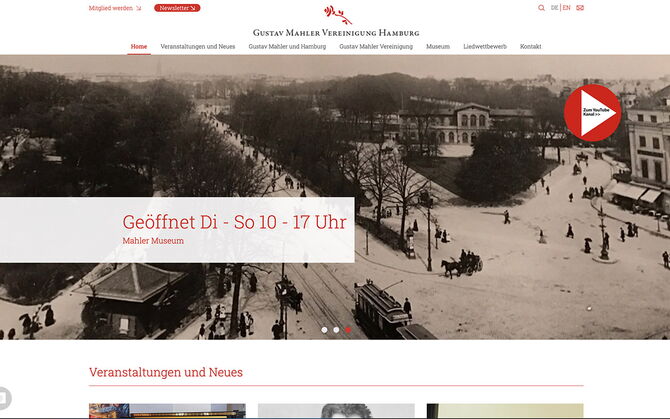
Task: Click the Gustav Mahler Vereinigung Hamburg title
Action: pos(336,32)
